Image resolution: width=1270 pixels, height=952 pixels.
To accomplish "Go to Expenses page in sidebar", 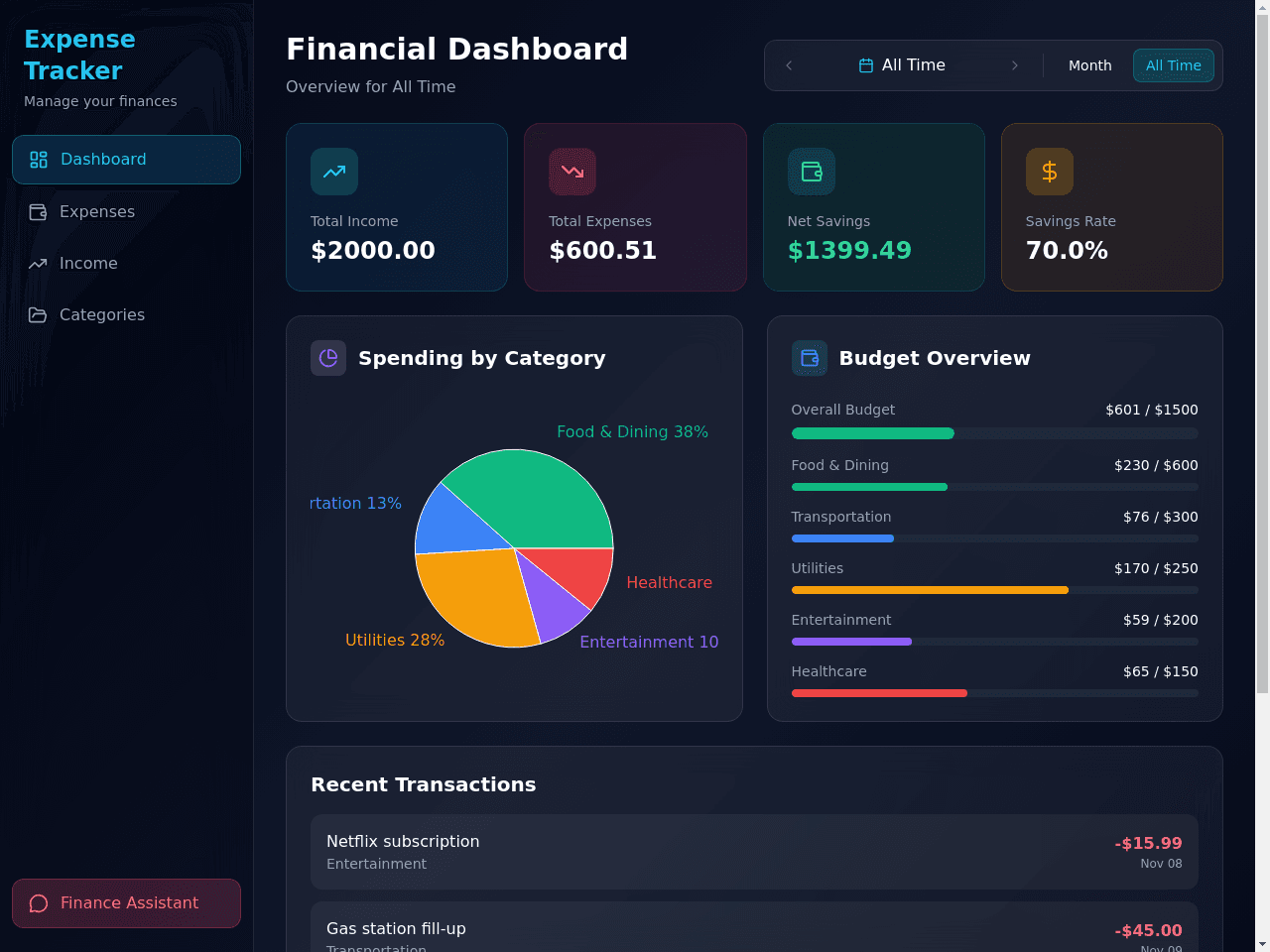I will tap(126, 211).
